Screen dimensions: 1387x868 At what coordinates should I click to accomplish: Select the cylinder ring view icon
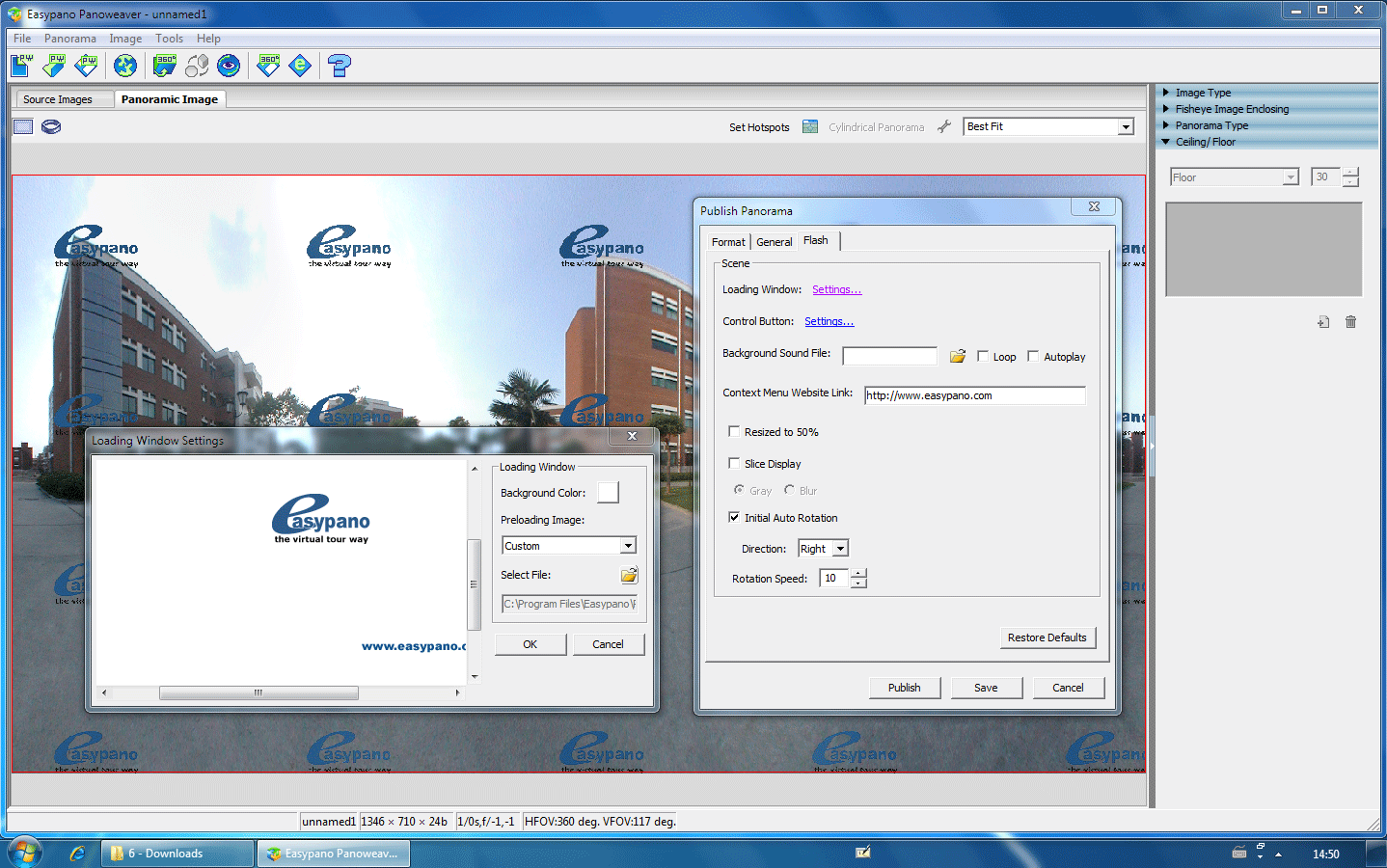click(51, 126)
